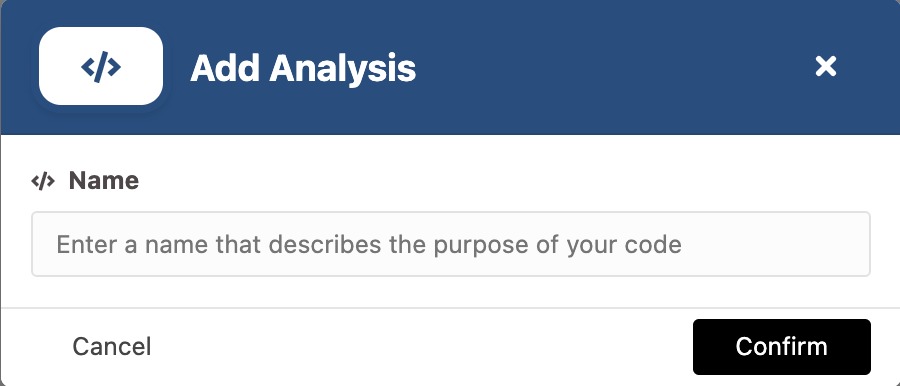The width and height of the screenshot is (900, 386).
Task: Click inside the analysis name placeholder text
Action: 369,245
